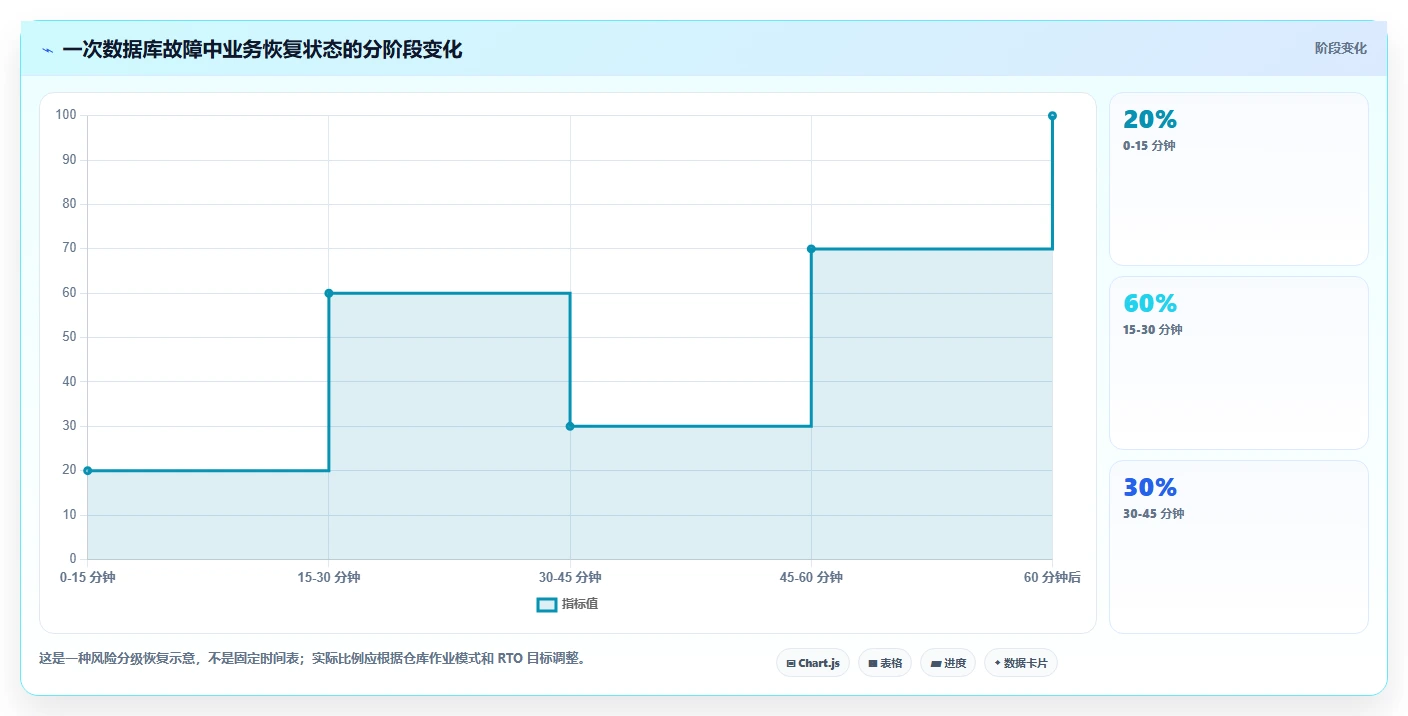Select the 60% data card for 15-30 分钟
Screen dimensions: 1408x716
pyautogui.click(x=1239, y=363)
